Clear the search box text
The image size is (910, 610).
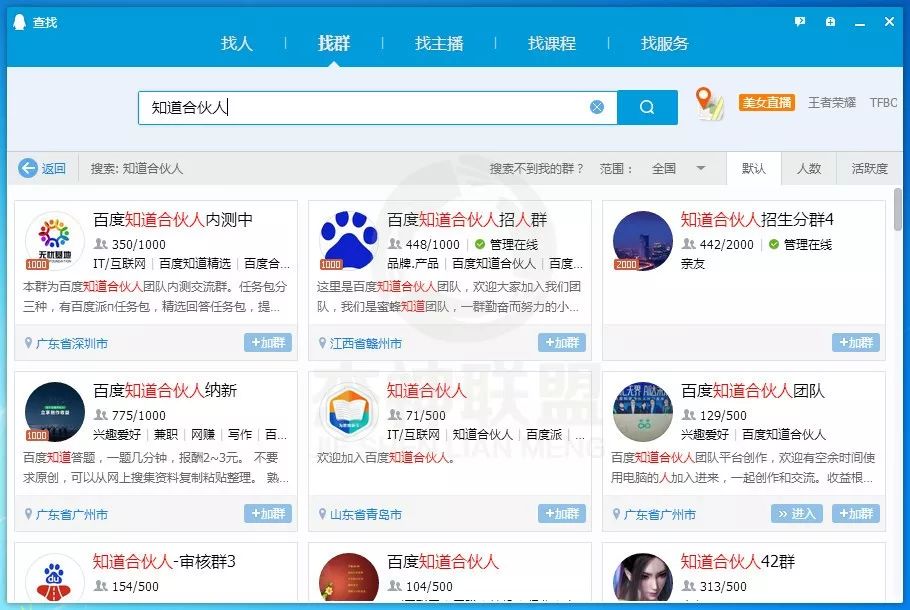pos(597,107)
